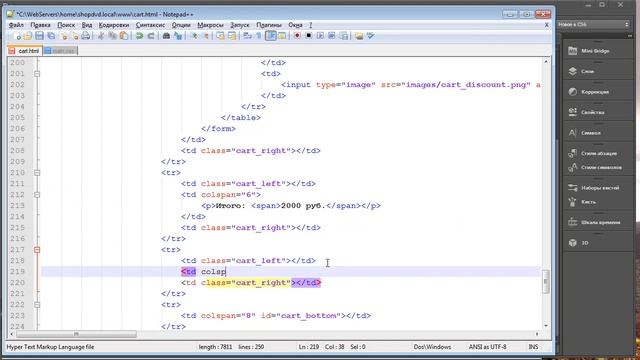Click the Copy toolbar icon
Viewport: 640px width, 360px height.
pyautogui.click(x=112, y=36)
